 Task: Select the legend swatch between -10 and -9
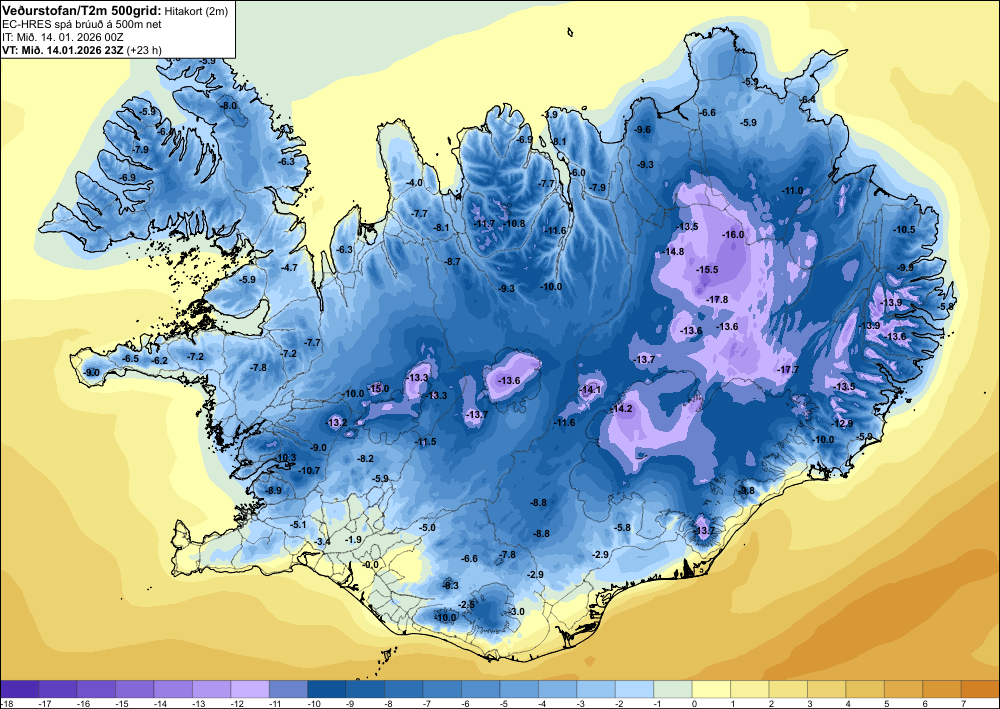[x=327, y=689]
